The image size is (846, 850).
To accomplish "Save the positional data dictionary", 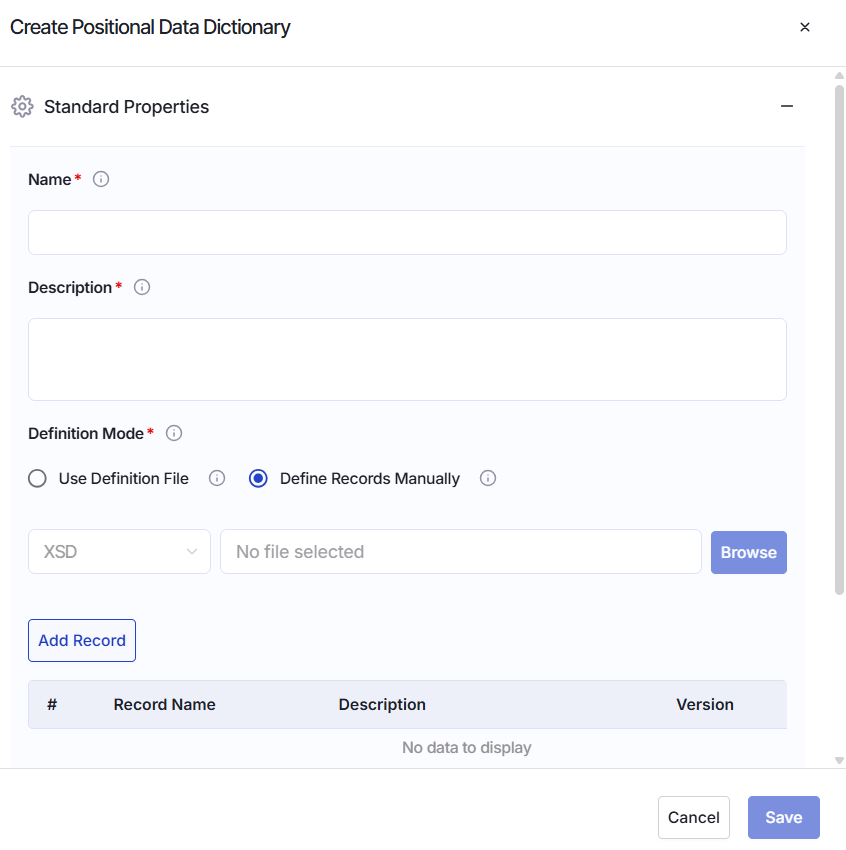I will [784, 817].
